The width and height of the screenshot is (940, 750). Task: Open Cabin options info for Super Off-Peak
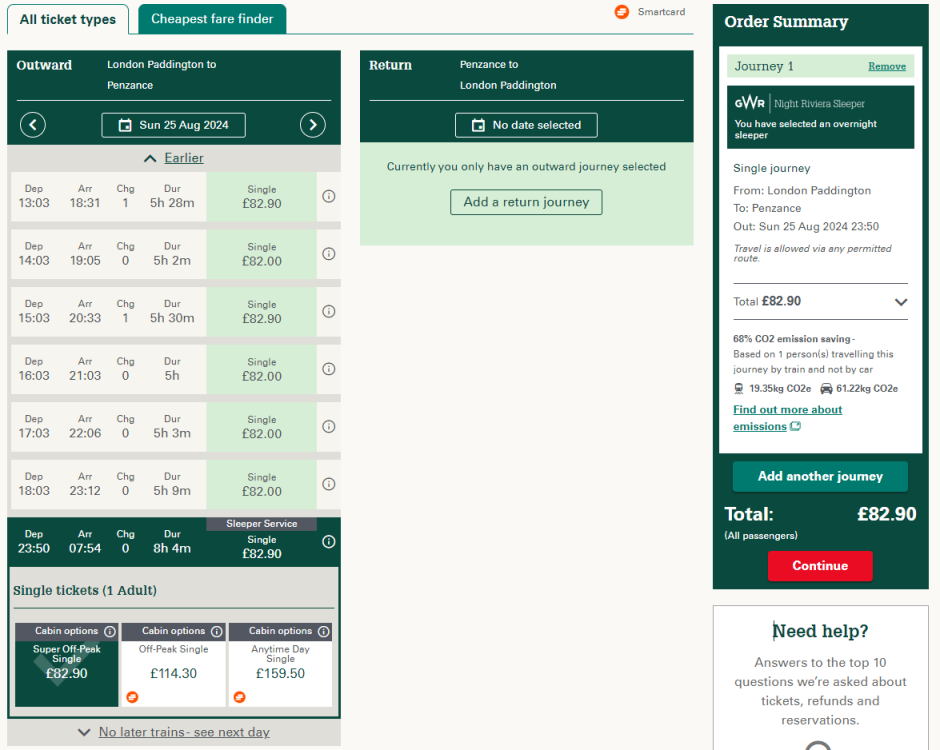click(x=110, y=631)
